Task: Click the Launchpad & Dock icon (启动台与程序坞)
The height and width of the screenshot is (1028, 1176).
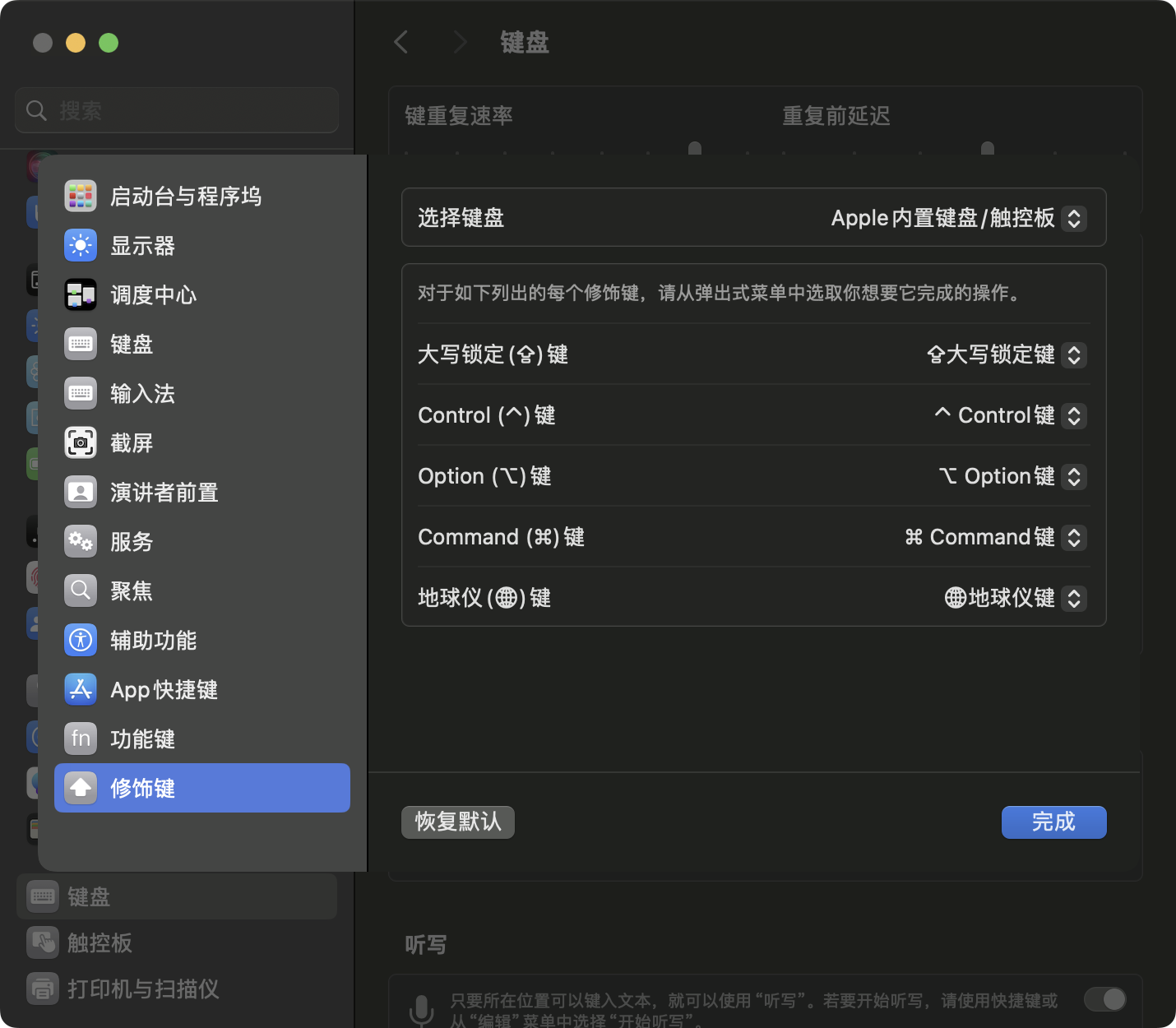Action: pos(81,196)
